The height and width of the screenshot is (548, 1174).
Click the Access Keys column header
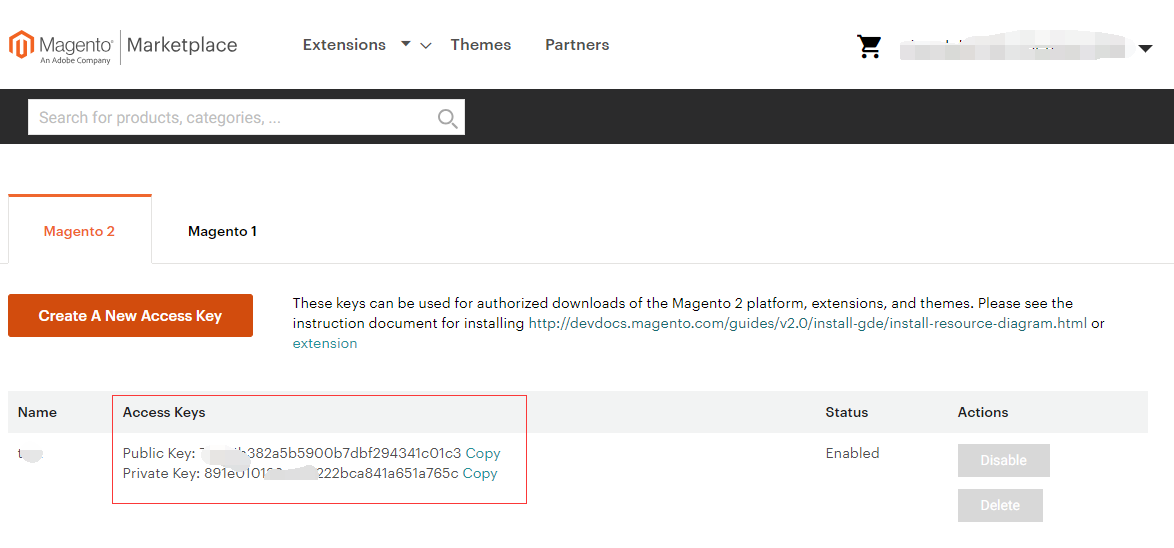tap(164, 412)
